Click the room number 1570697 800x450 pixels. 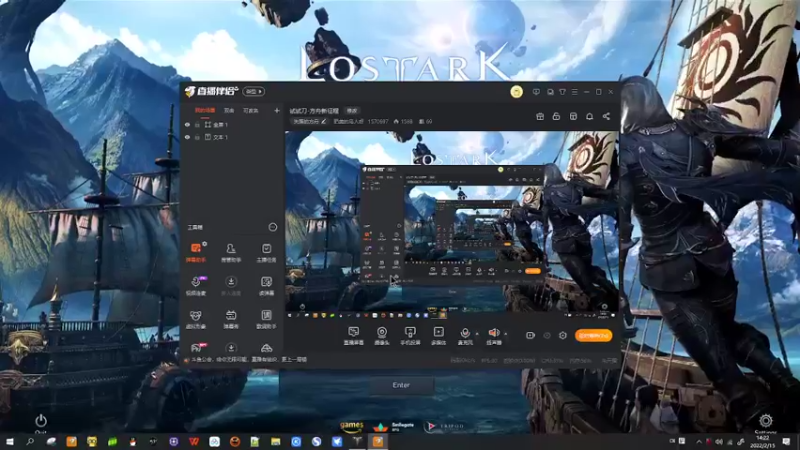point(378,121)
